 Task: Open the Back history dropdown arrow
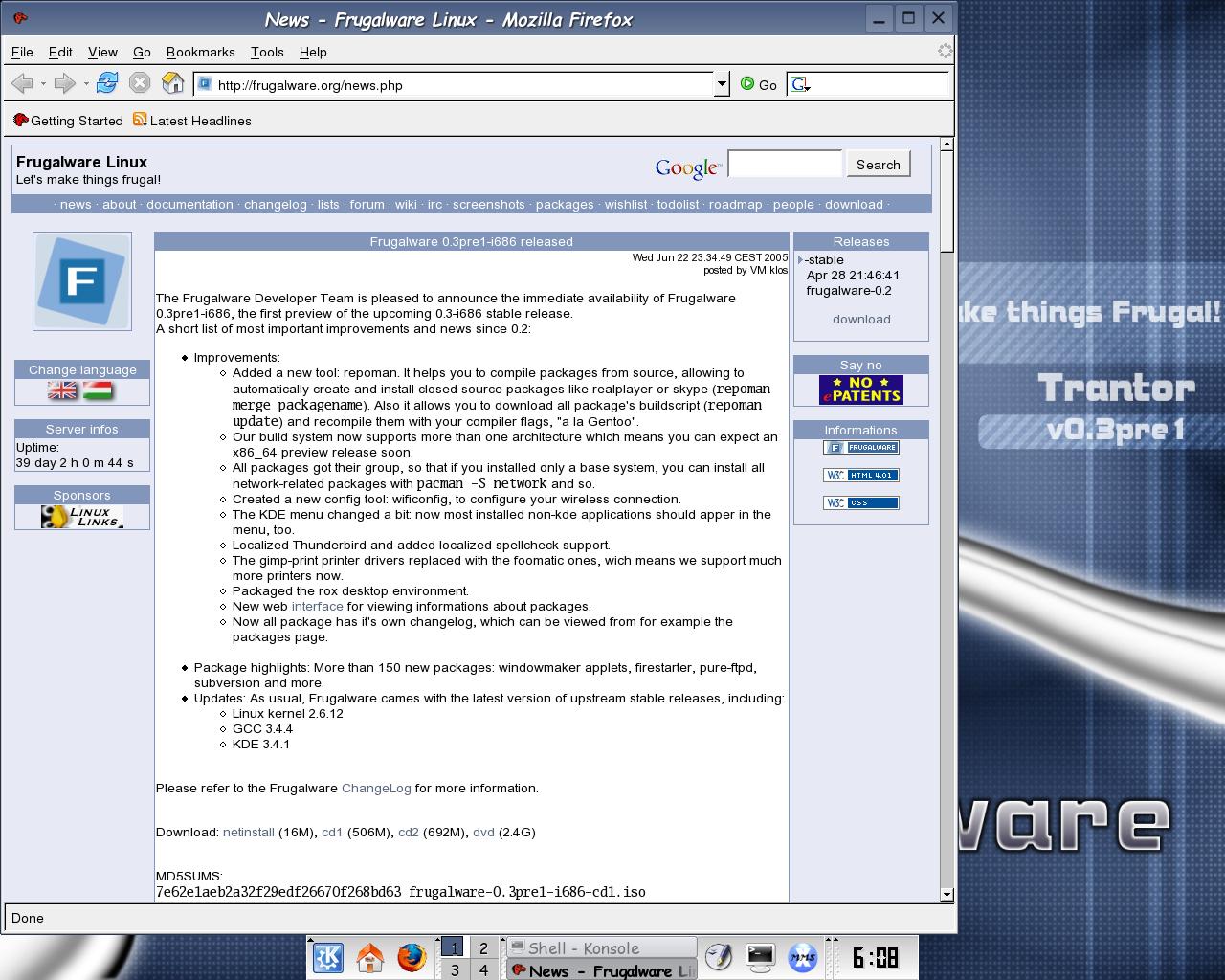43,84
